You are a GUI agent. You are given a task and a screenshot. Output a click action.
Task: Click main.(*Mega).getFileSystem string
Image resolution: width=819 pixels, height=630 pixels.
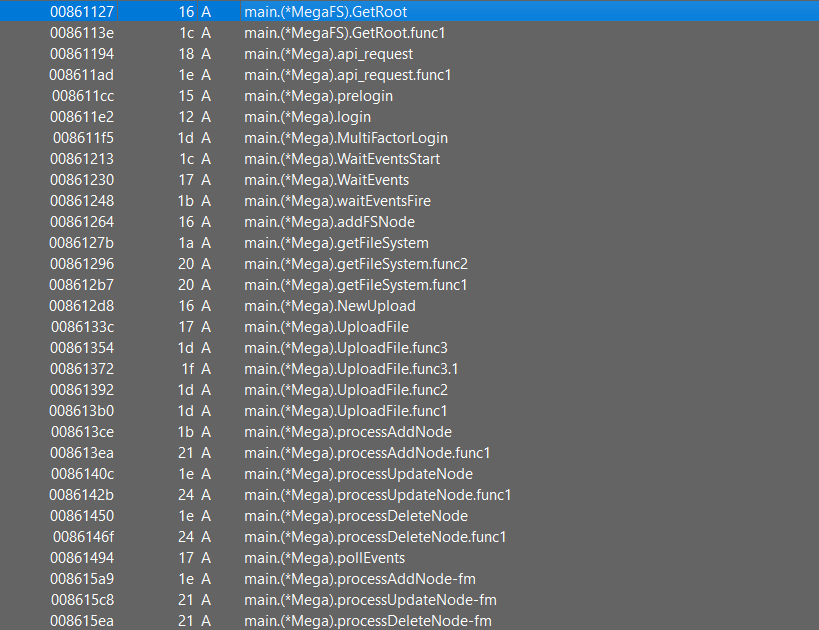tap(336, 243)
